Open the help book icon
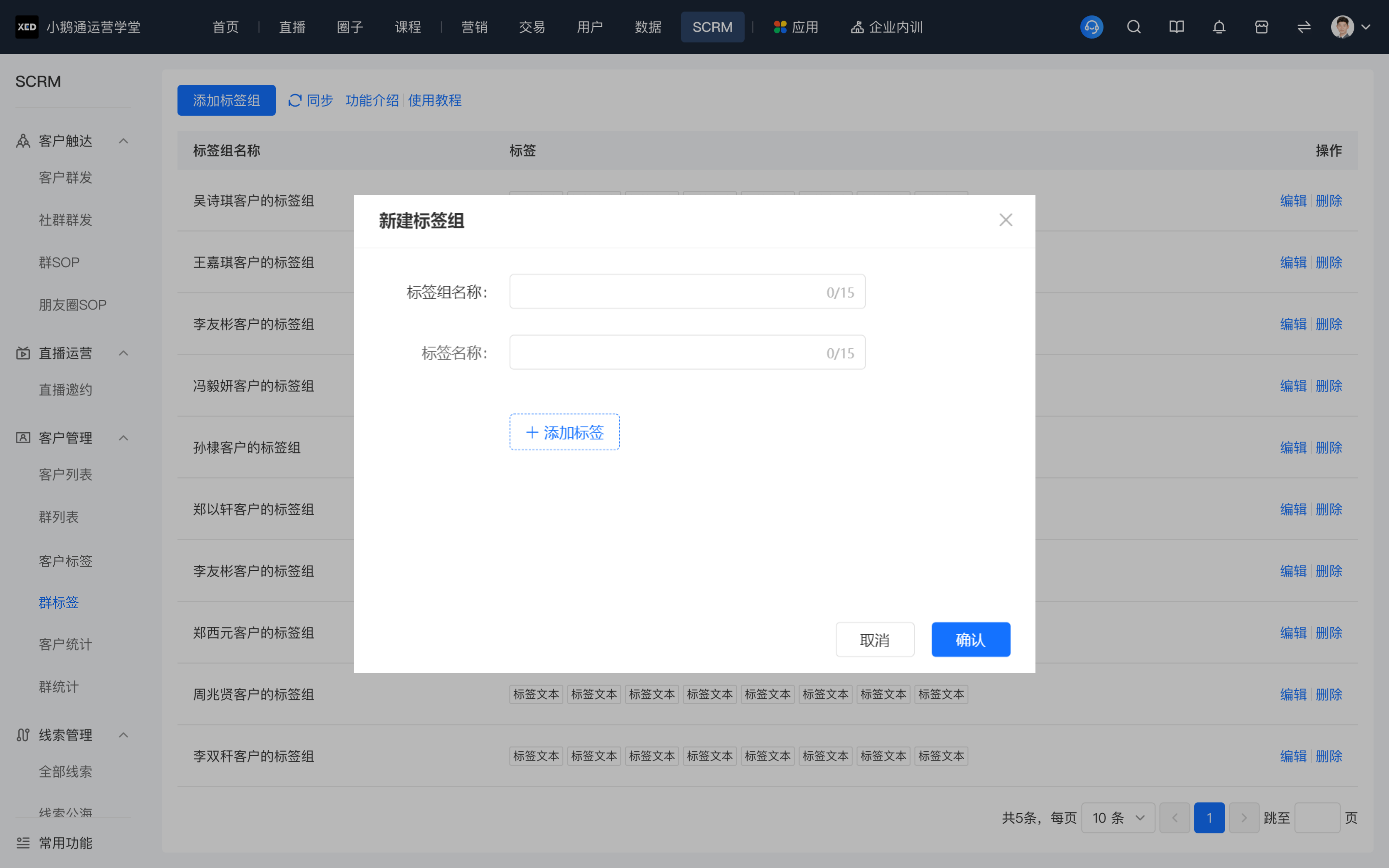The width and height of the screenshot is (1389, 868). tap(1176, 27)
